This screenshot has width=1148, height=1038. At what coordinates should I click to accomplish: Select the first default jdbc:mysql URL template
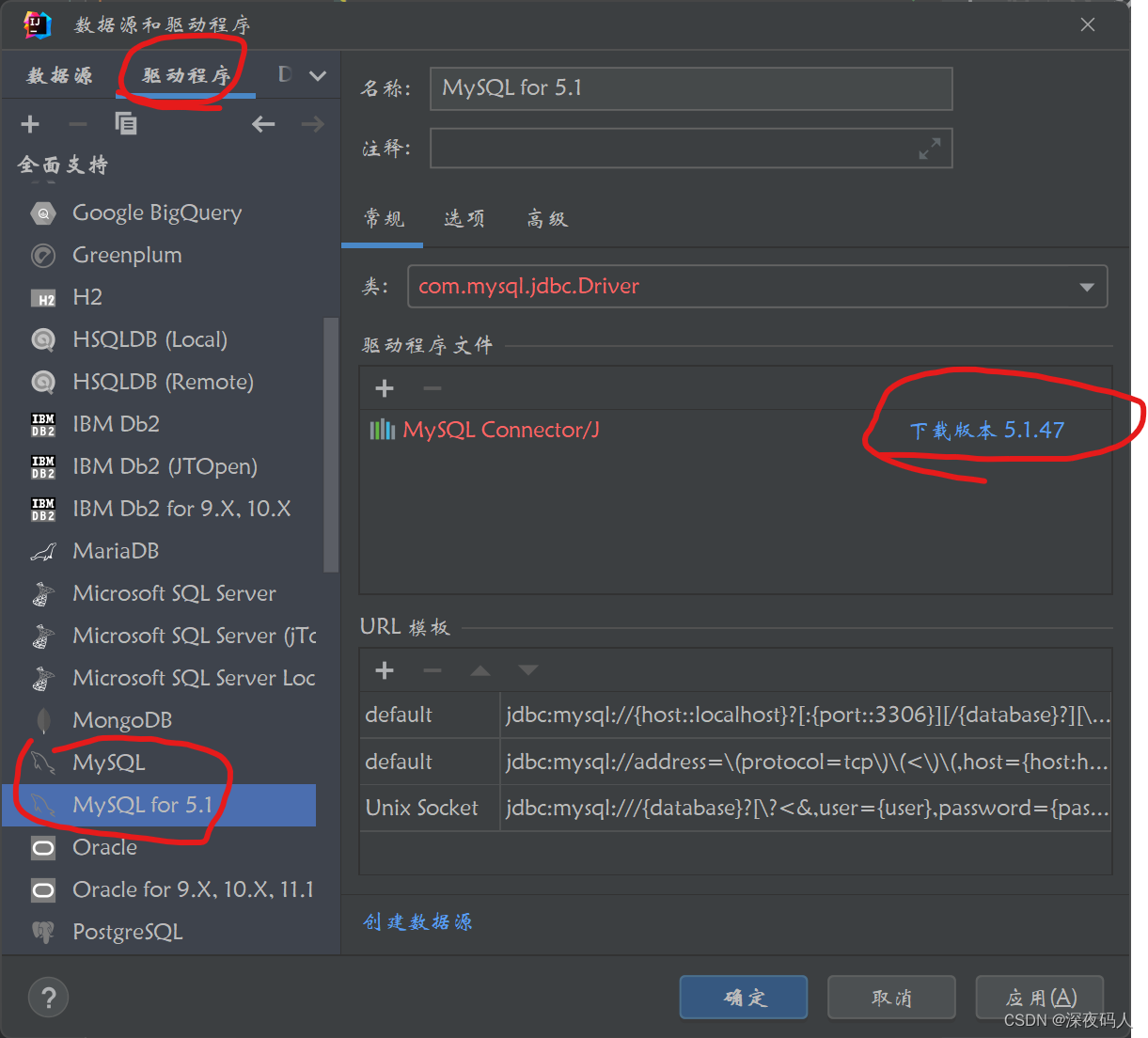point(735,715)
